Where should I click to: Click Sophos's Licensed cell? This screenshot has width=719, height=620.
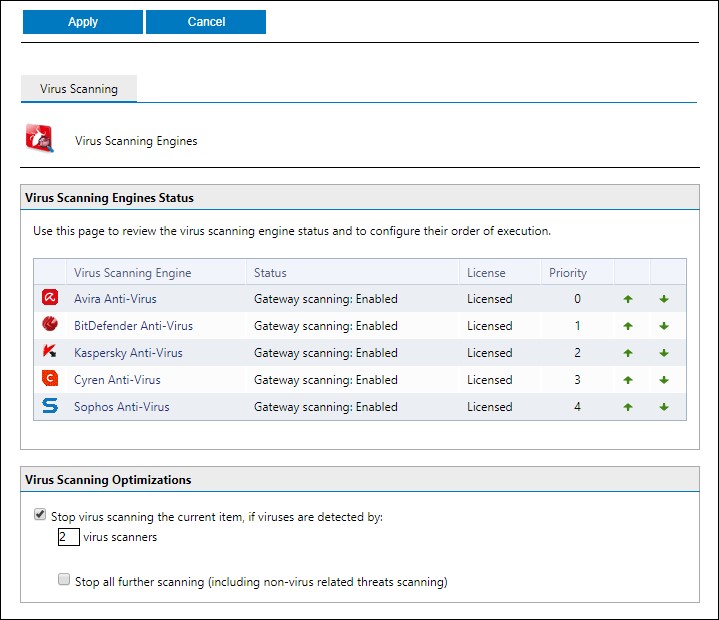(489, 407)
